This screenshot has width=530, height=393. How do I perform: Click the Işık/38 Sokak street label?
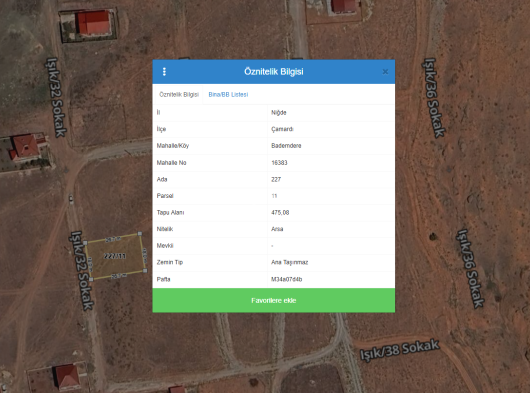click(399, 350)
